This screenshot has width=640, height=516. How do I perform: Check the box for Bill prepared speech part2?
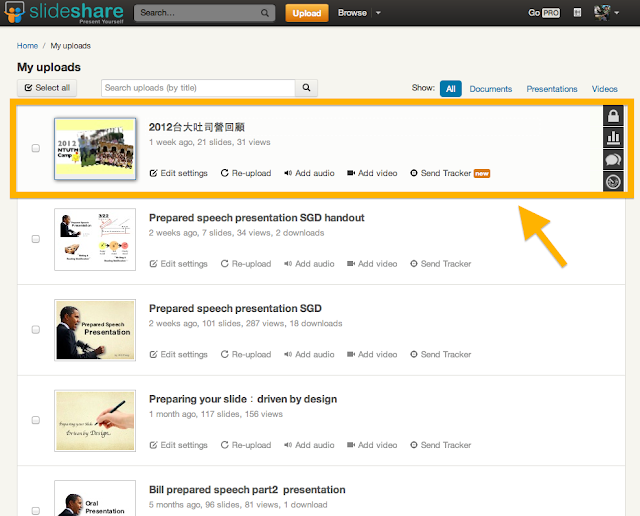tap(36, 511)
